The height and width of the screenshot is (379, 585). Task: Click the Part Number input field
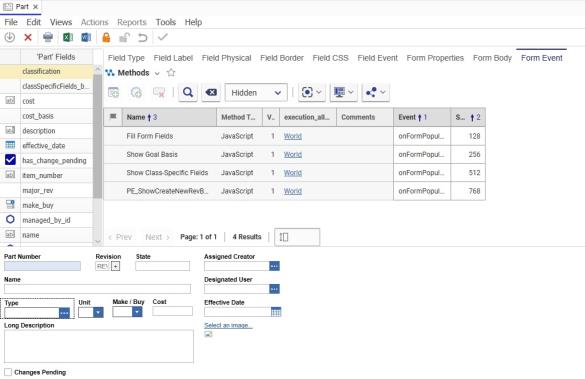coord(42,266)
